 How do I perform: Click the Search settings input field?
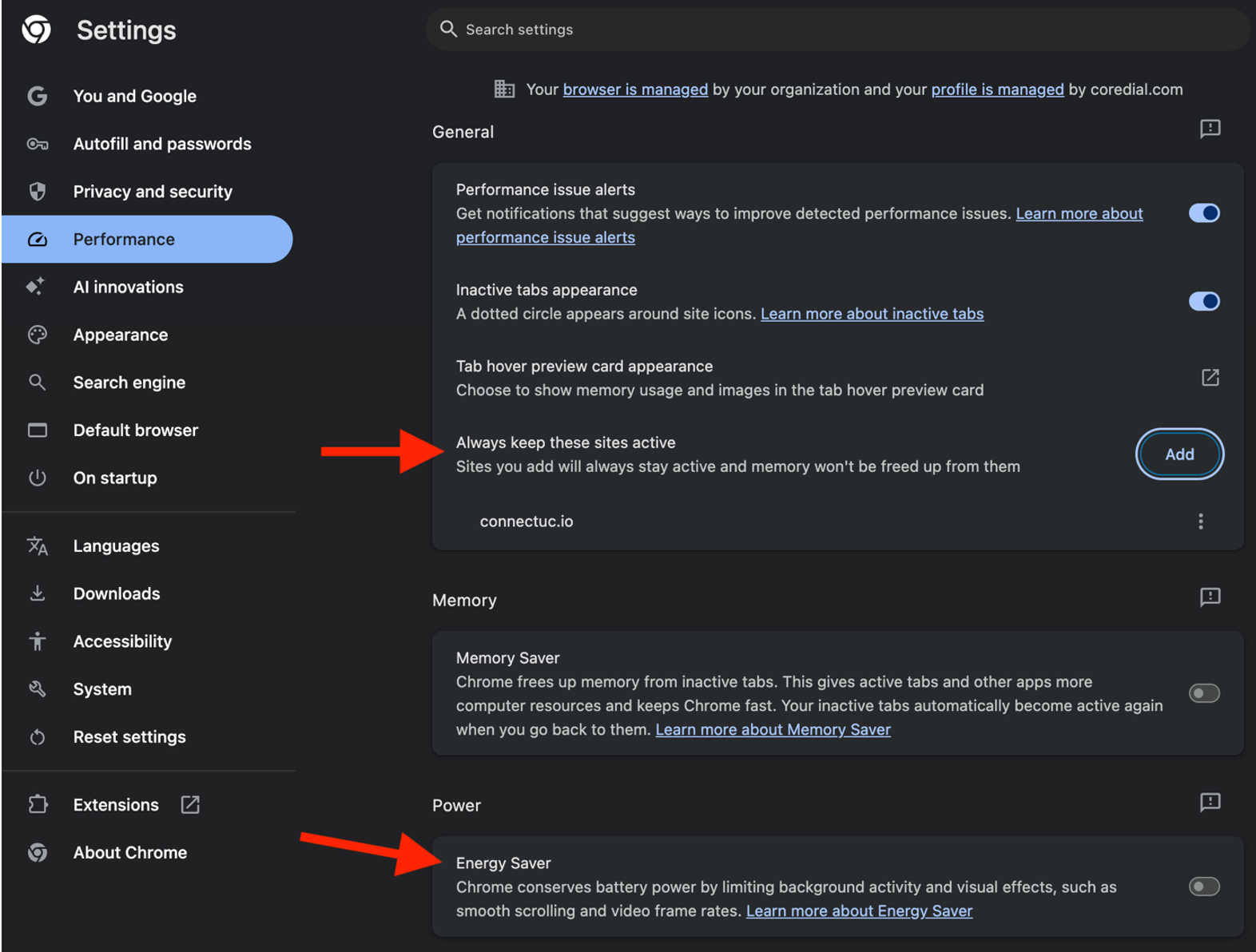tap(837, 30)
